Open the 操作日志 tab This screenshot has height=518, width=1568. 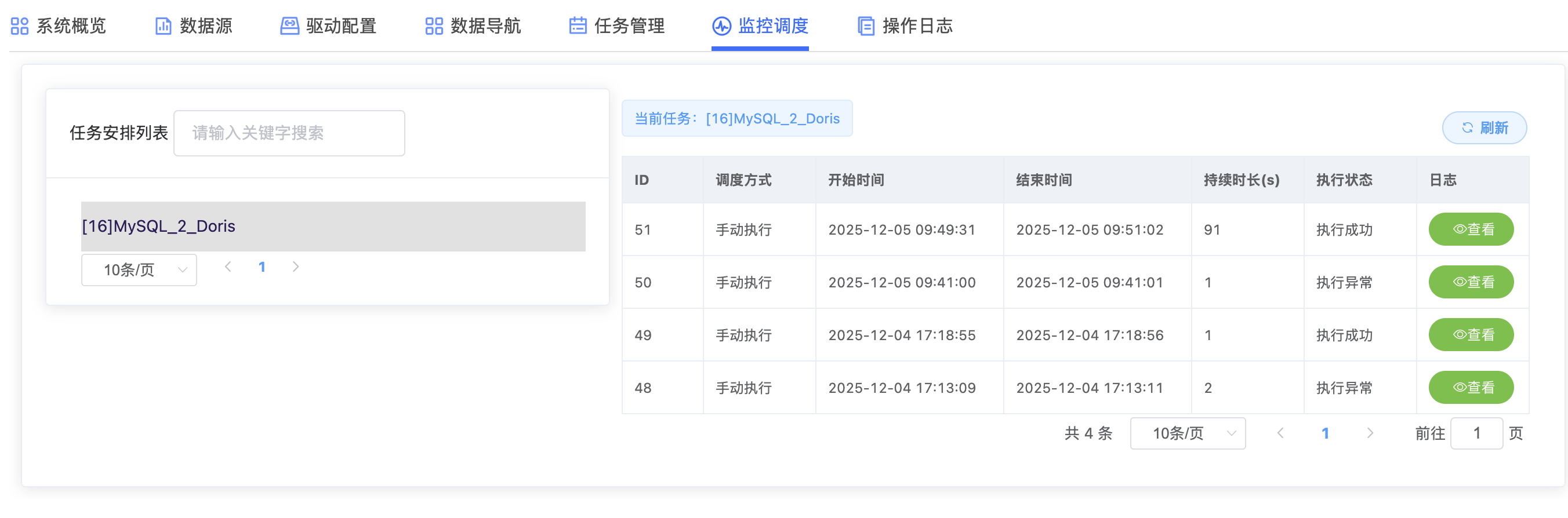click(917, 26)
